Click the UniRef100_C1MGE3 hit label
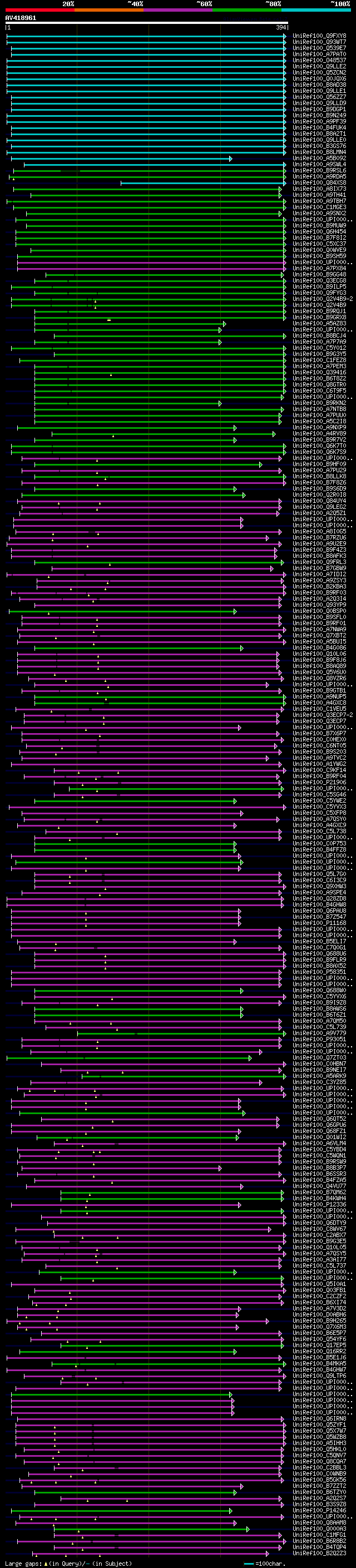The width and height of the screenshot is (356, 1568). tap(319, 207)
